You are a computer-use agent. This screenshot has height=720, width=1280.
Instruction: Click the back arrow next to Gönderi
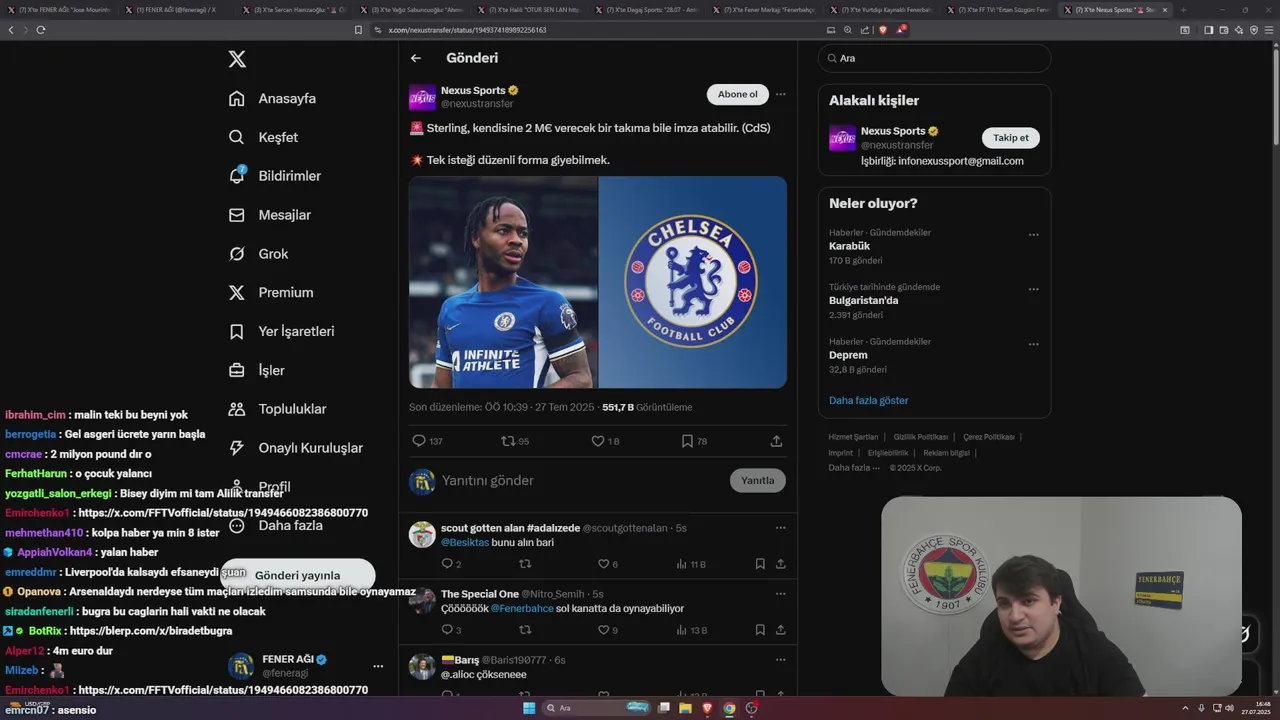point(416,58)
